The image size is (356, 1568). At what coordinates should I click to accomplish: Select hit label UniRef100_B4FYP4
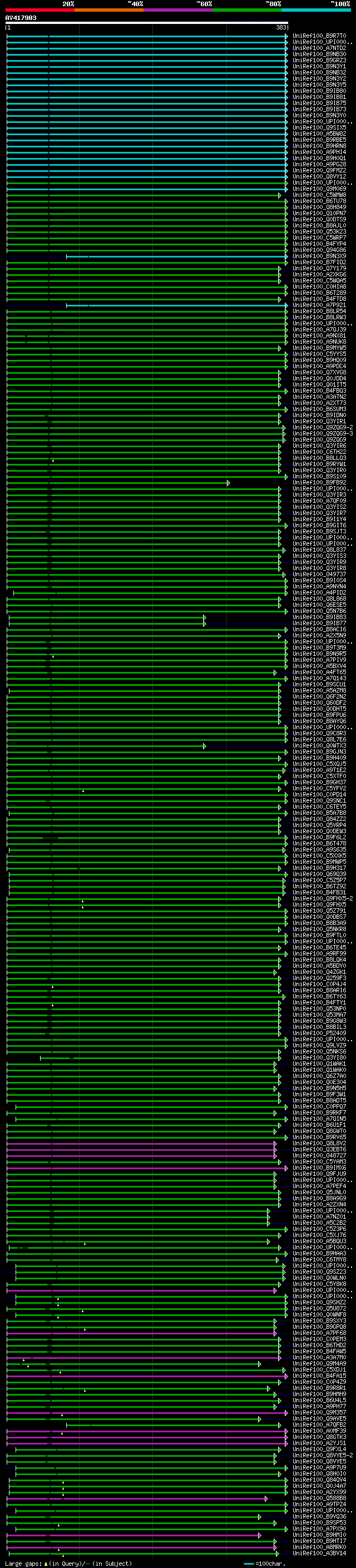click(x=319, y=244)
